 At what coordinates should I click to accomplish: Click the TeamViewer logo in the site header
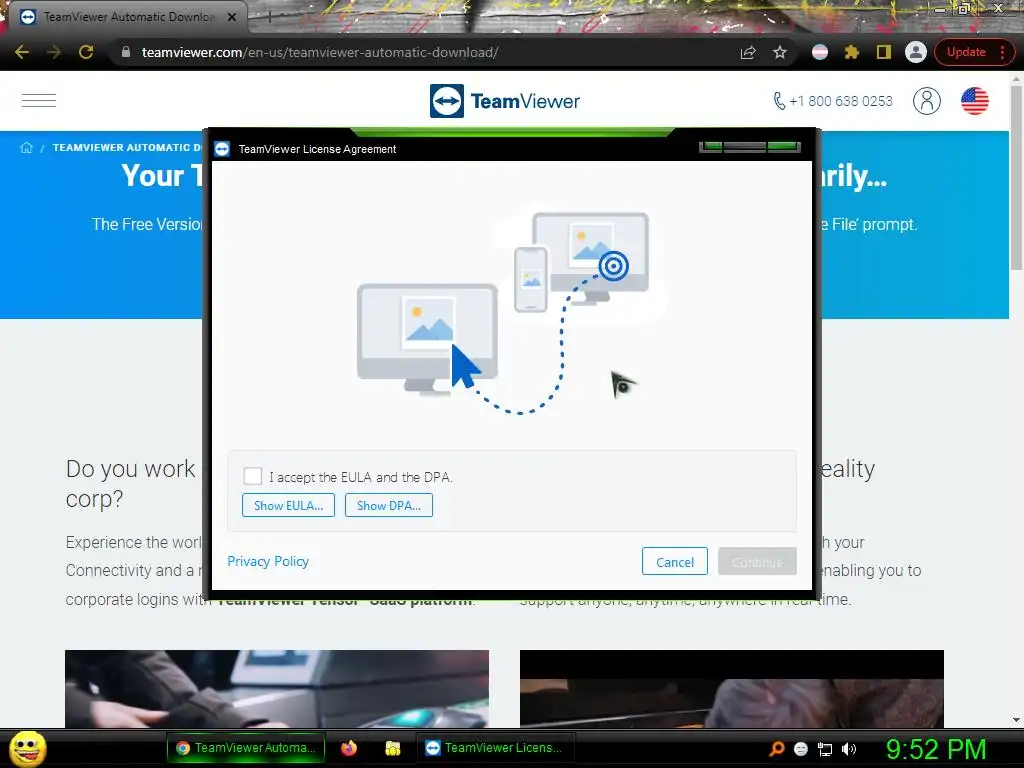click(504, 101)
